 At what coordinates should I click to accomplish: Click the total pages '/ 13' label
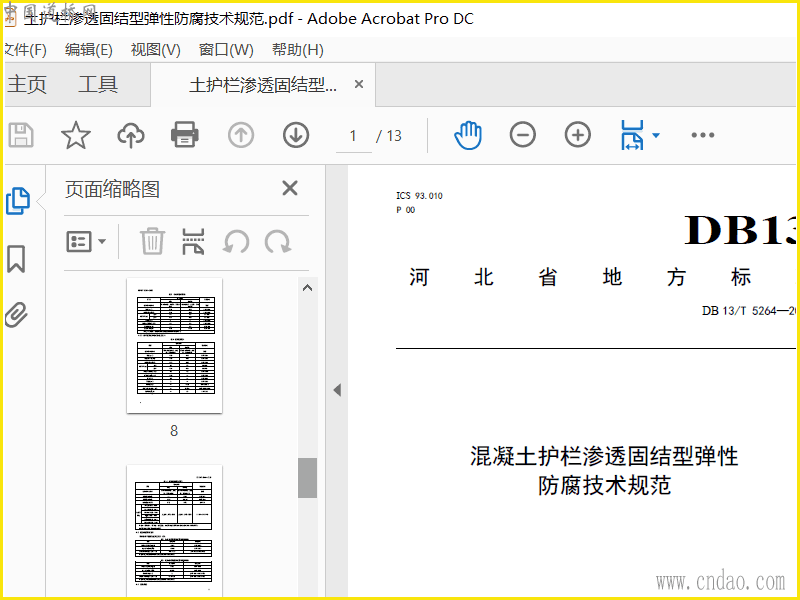coord(389,136)
